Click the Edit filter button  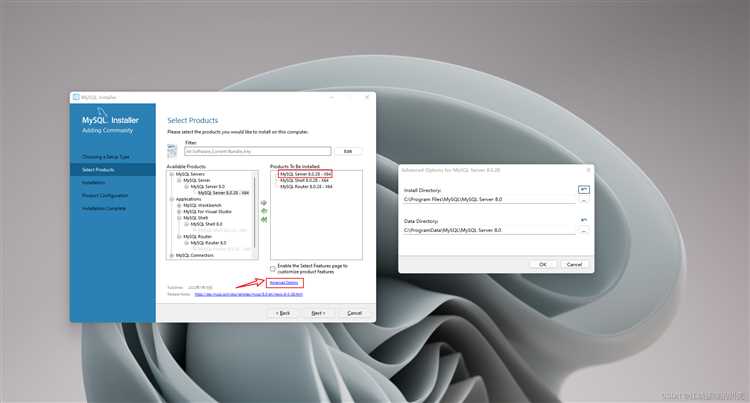point(348,151)
